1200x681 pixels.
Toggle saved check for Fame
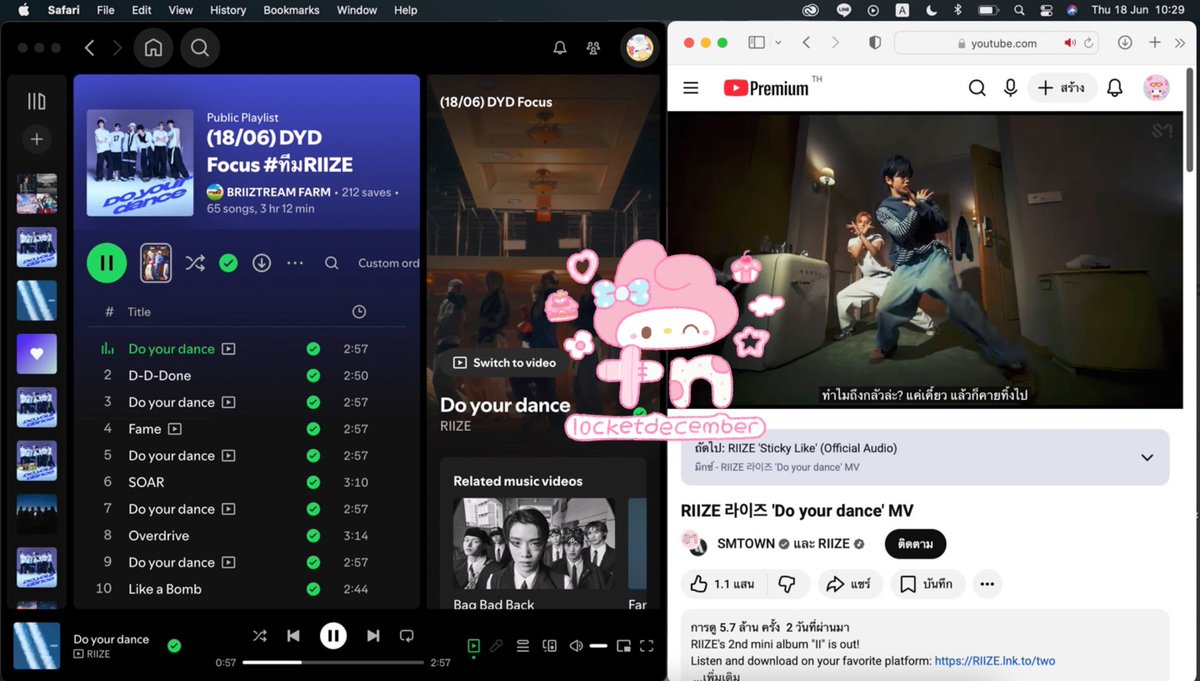tap(313, 429)
